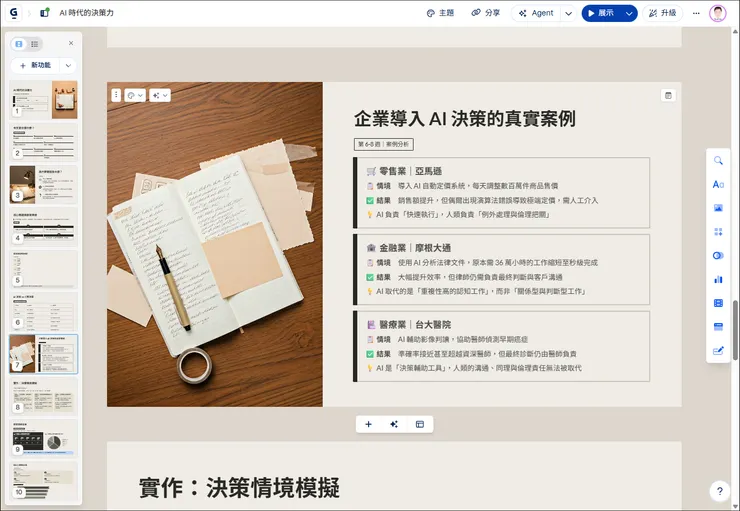
Task: Launch the Agent assistant
Action: coord(536,13)
